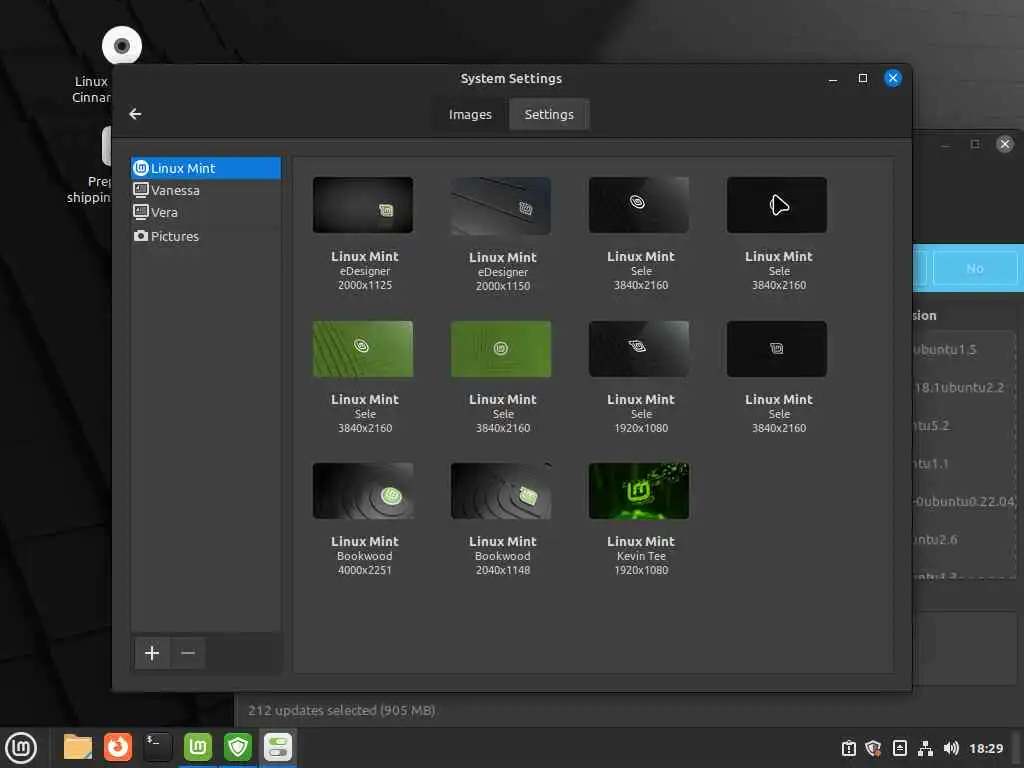The width and height of the screenshot is (1024, 768).
Task: Open the volume sound applet
Action: coord(951,748)
